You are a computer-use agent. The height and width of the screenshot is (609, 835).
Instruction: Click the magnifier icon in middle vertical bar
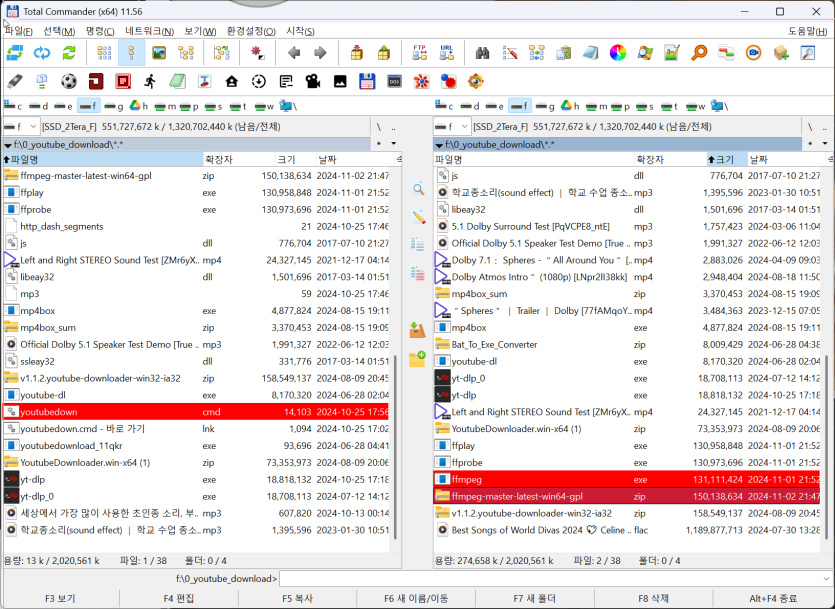tap(418, 189)
